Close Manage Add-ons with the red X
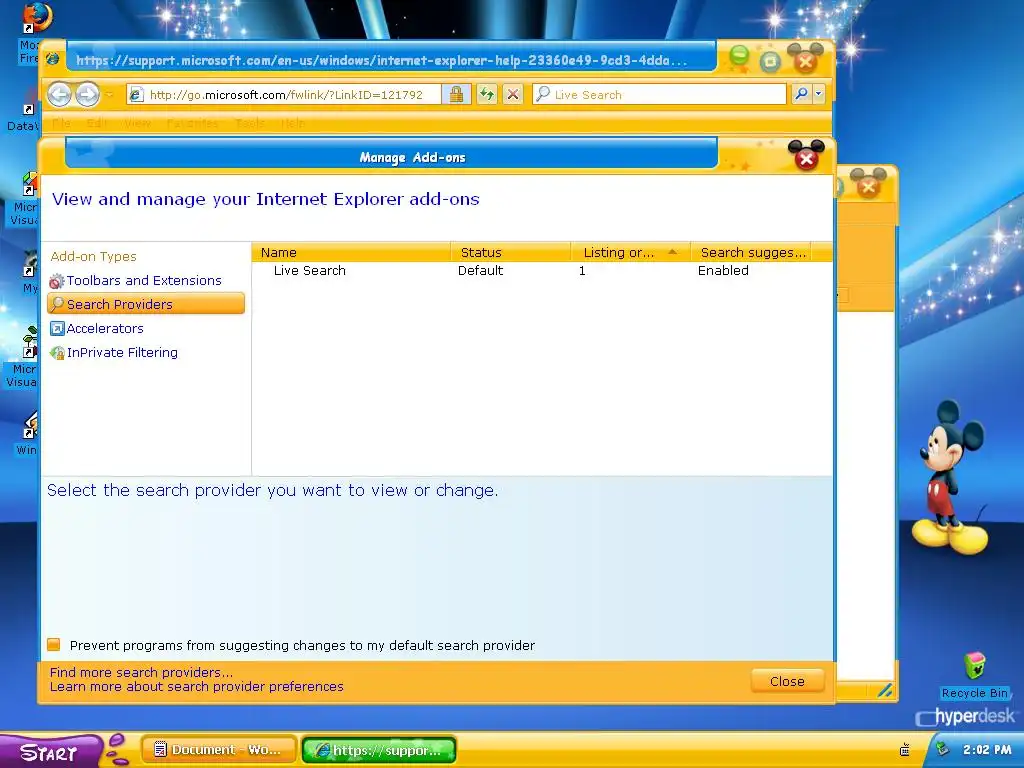 point(807,158)
